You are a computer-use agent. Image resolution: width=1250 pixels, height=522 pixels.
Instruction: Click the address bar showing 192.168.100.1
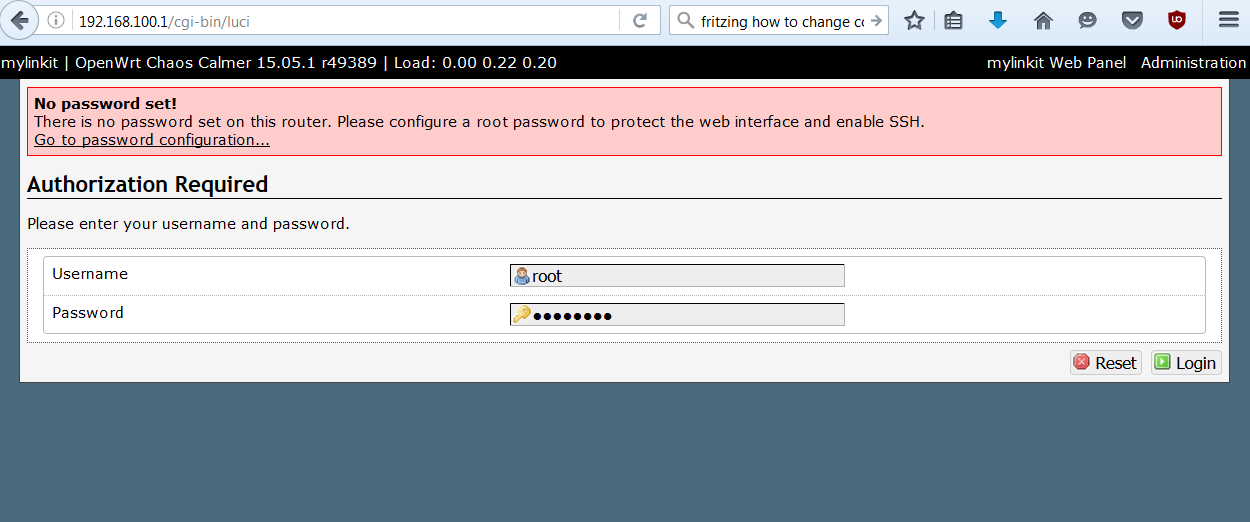[340, 21]
